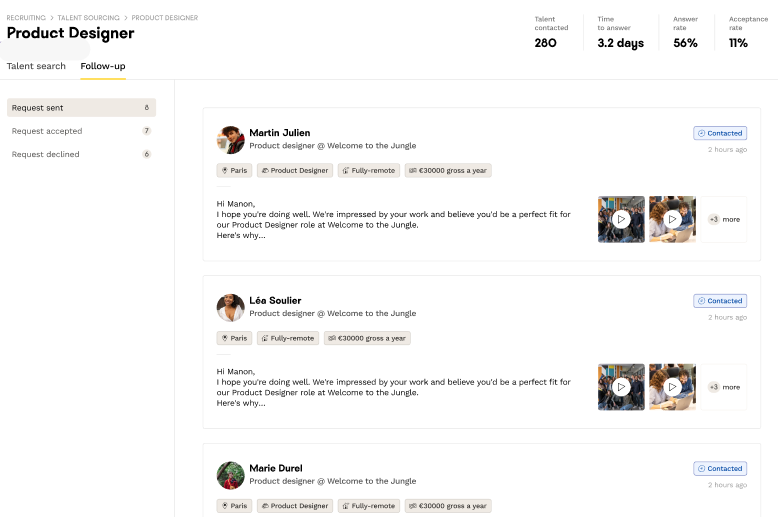778x517 pixels.
Task: Expand +3 more media in Léa Soulier's card
Action: click(x=724, y=387)
